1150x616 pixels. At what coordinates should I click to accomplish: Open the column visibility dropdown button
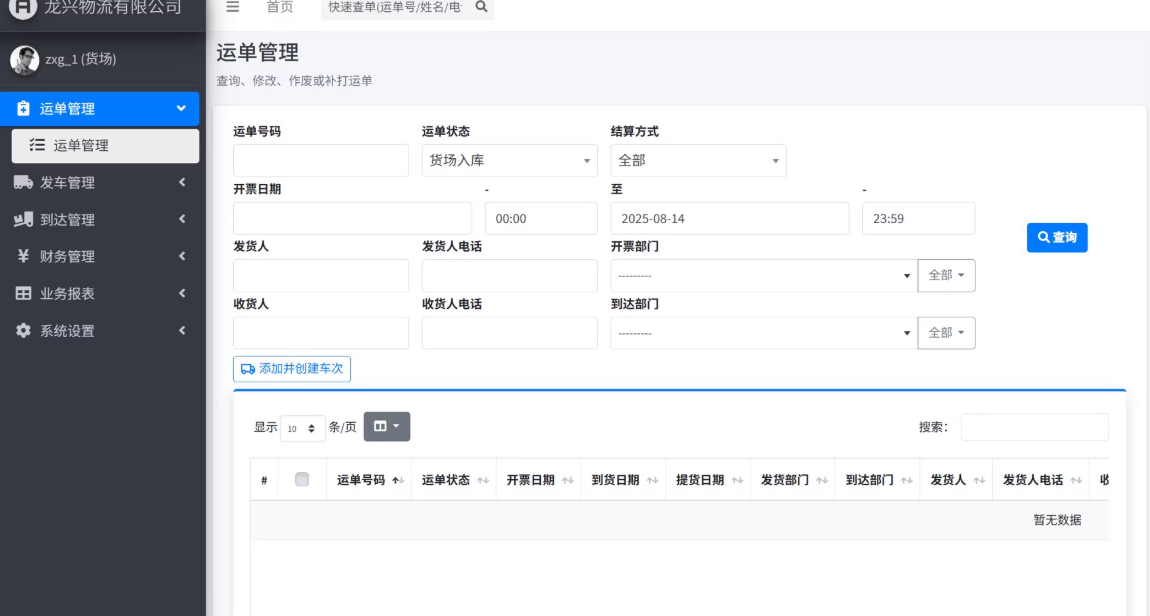[x=387, y=426]
